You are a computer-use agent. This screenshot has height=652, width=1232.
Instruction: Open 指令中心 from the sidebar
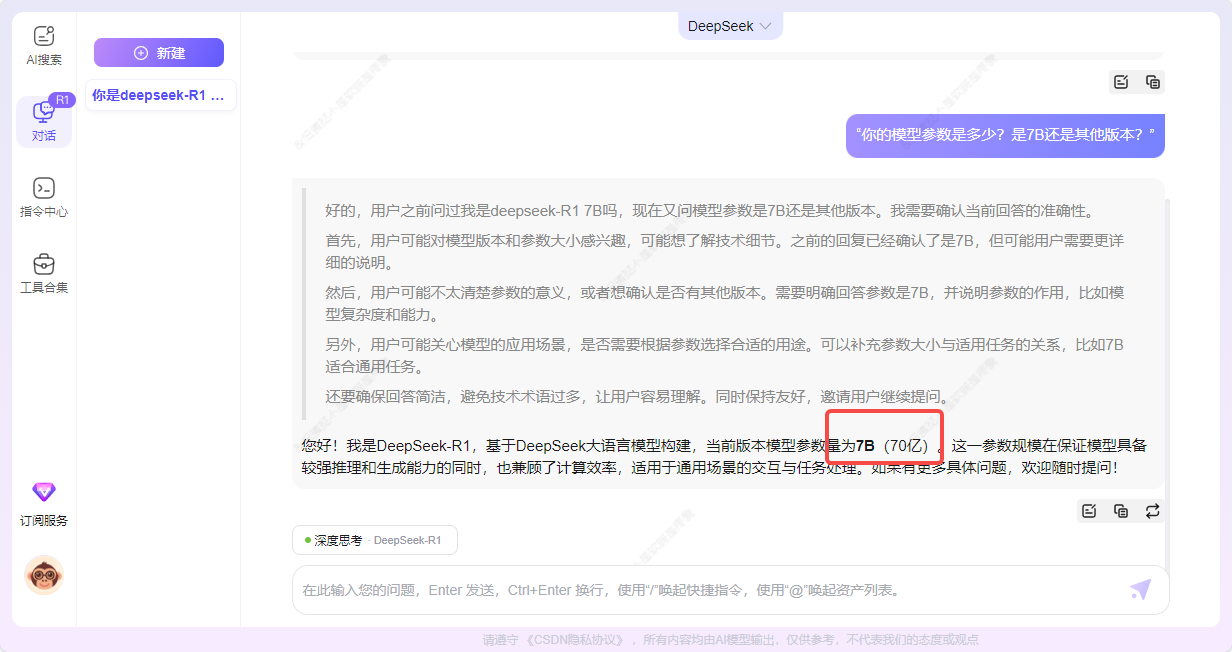pos(44,198)
